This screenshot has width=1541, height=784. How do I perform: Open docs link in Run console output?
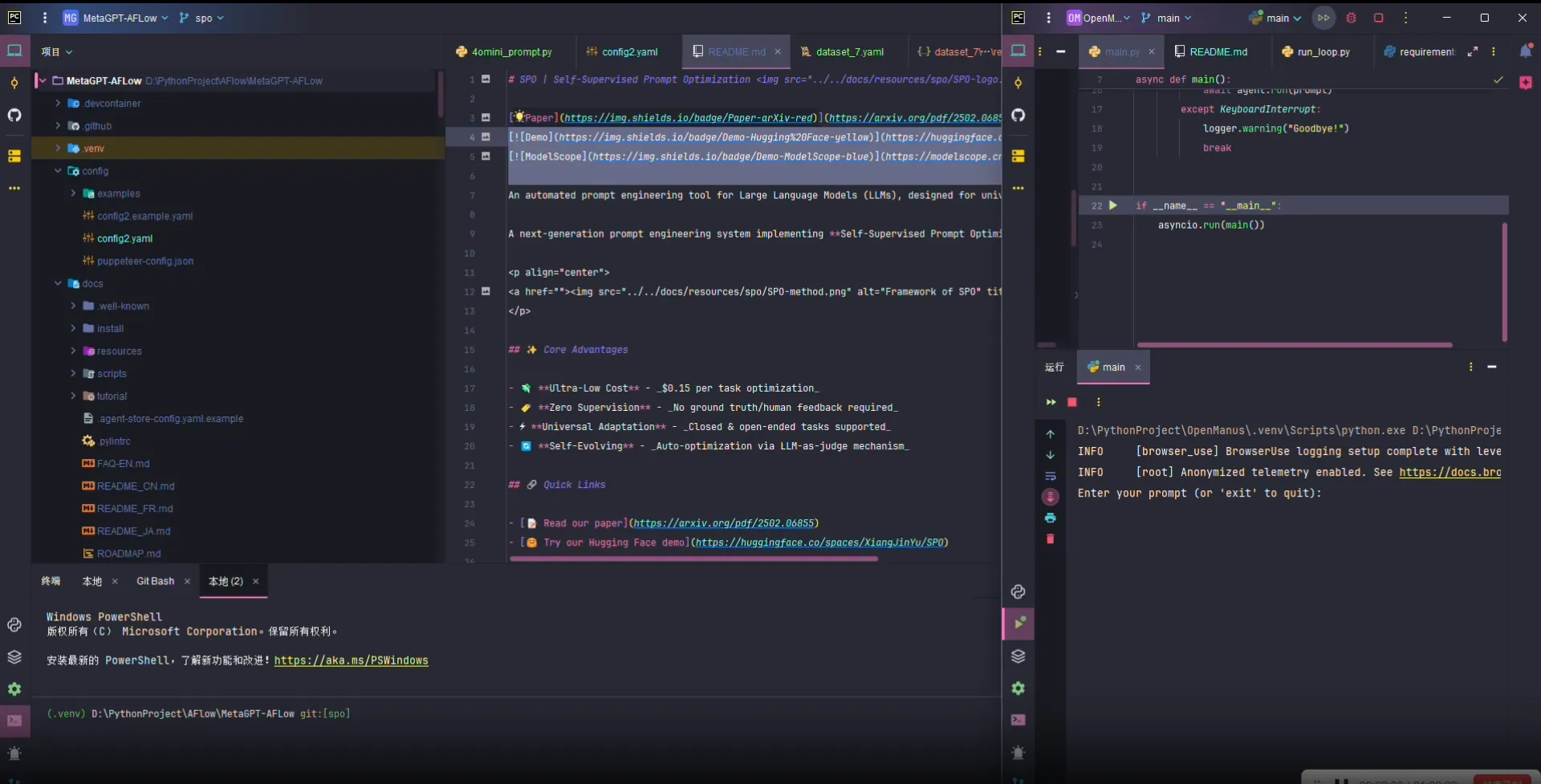[x=1450, y=473]
